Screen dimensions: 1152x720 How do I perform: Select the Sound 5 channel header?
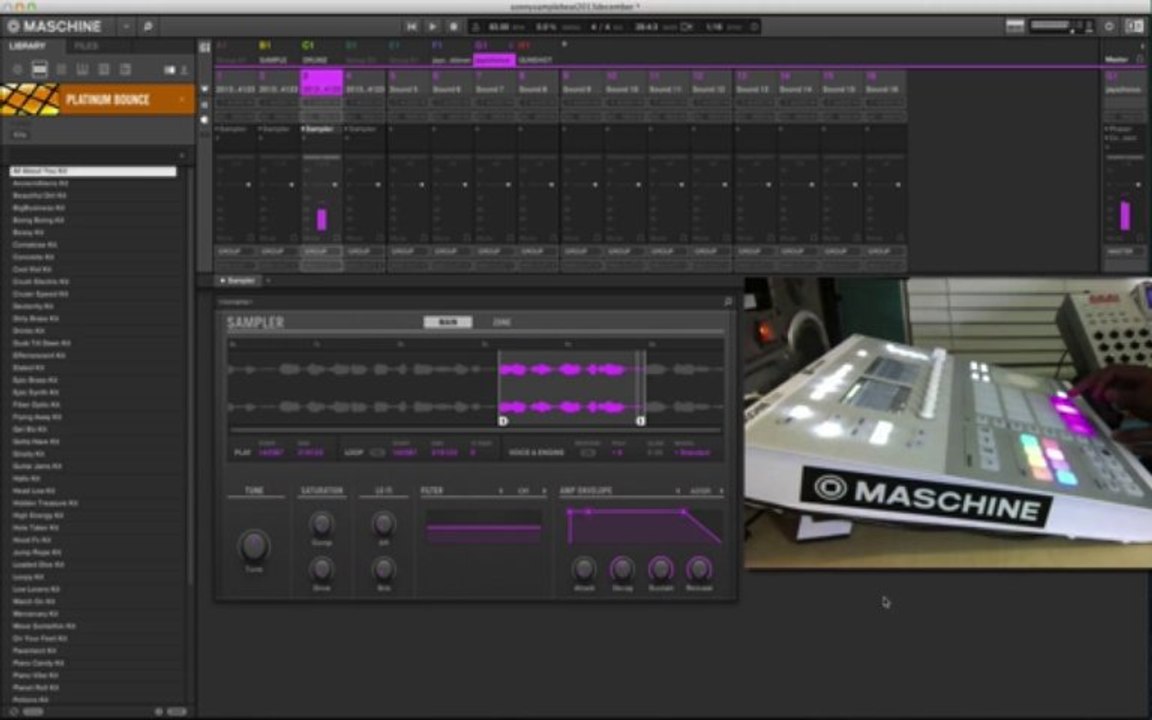[x=408, y=83]
